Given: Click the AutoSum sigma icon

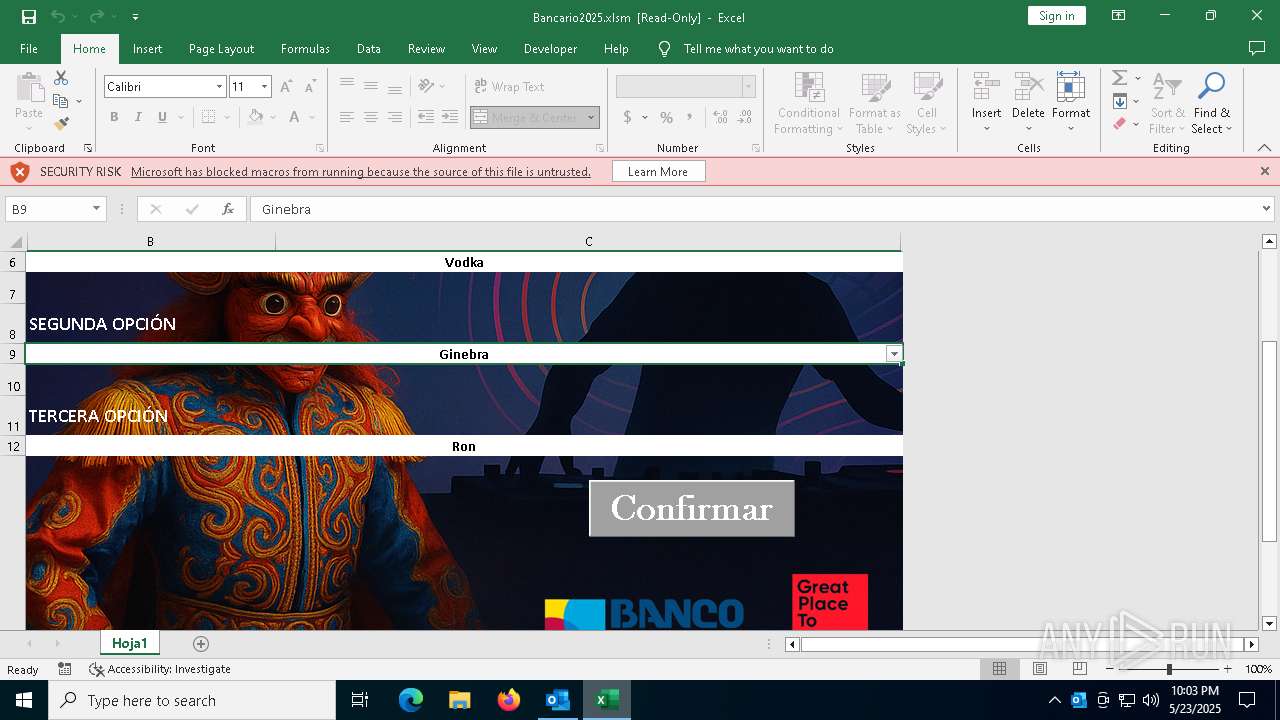Looking at the screenshot, I should pyautogui.click(x=1120, y=78).
